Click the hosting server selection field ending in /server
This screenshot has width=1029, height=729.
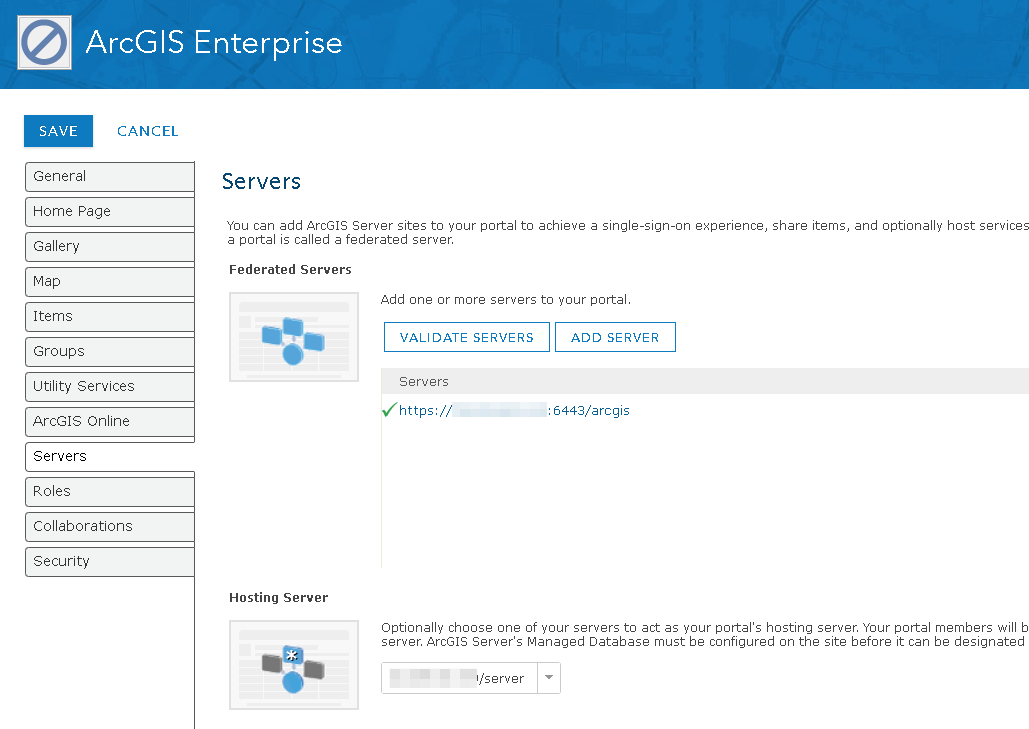coord(459,678)
